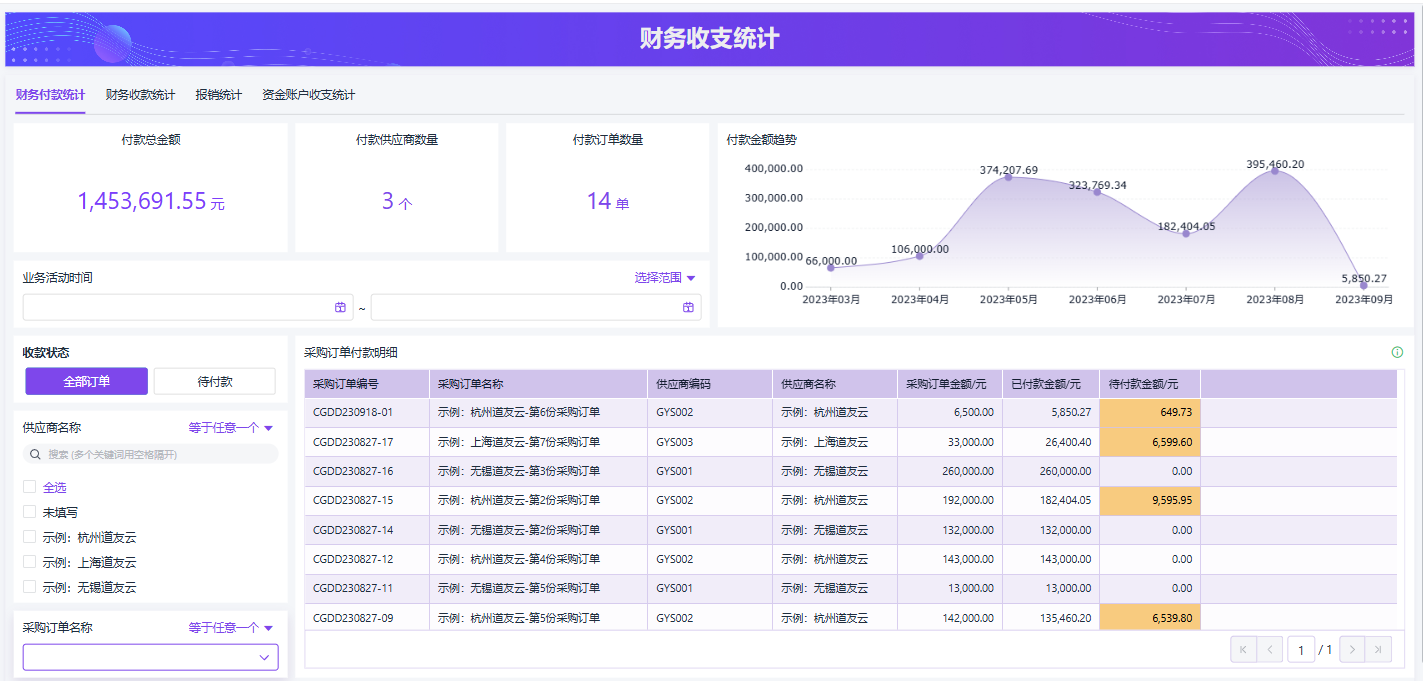Go to last page of table
The width and height of the screenshot is (1423, 681).
pos(1379,649)
